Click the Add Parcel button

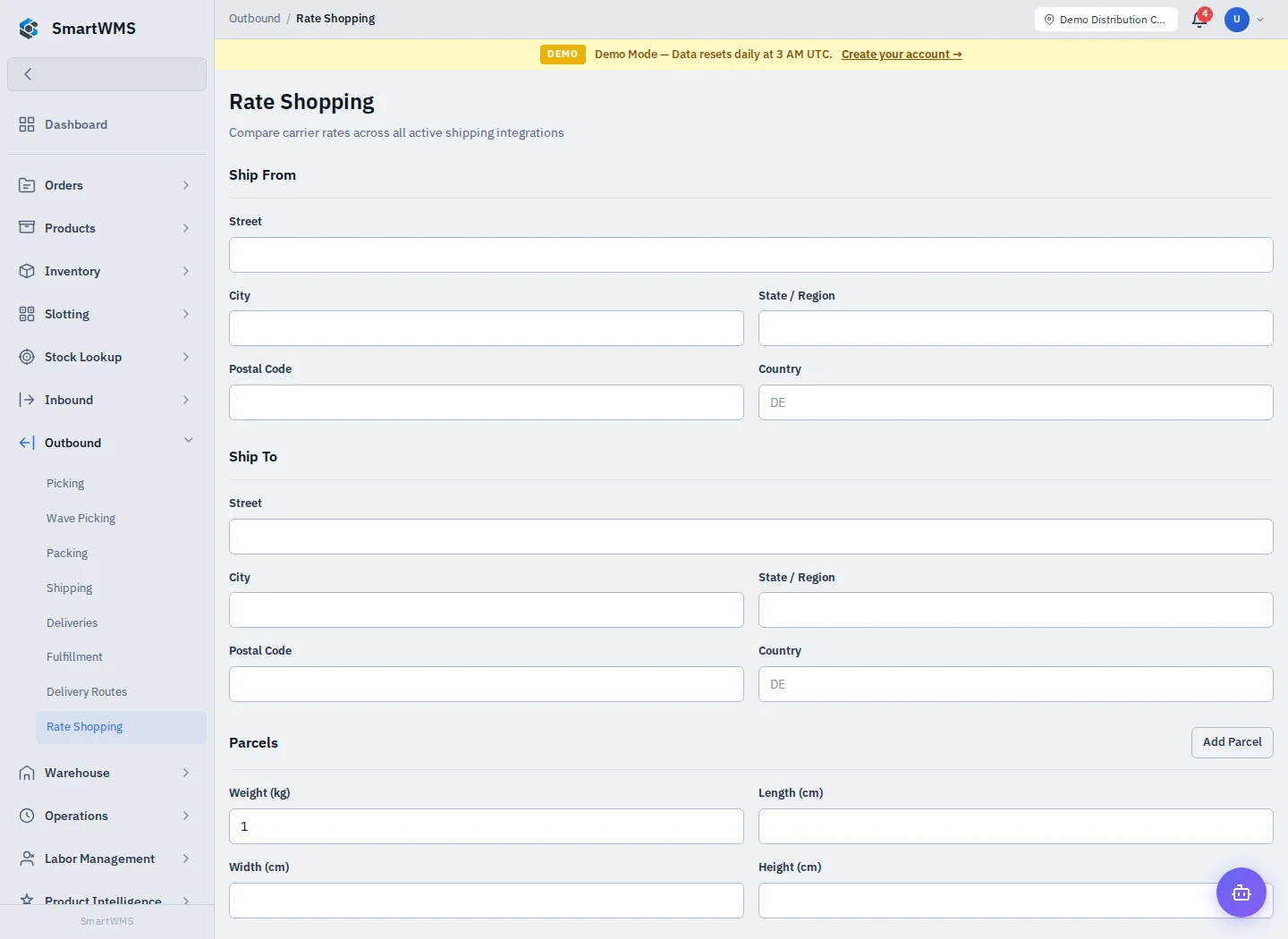tap(1232, 742)
